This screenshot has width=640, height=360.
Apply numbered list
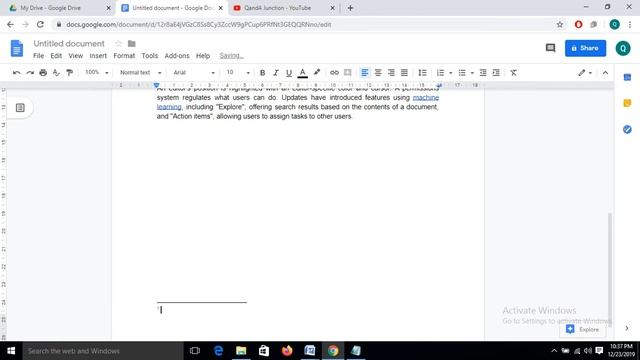tap(440, 73)
